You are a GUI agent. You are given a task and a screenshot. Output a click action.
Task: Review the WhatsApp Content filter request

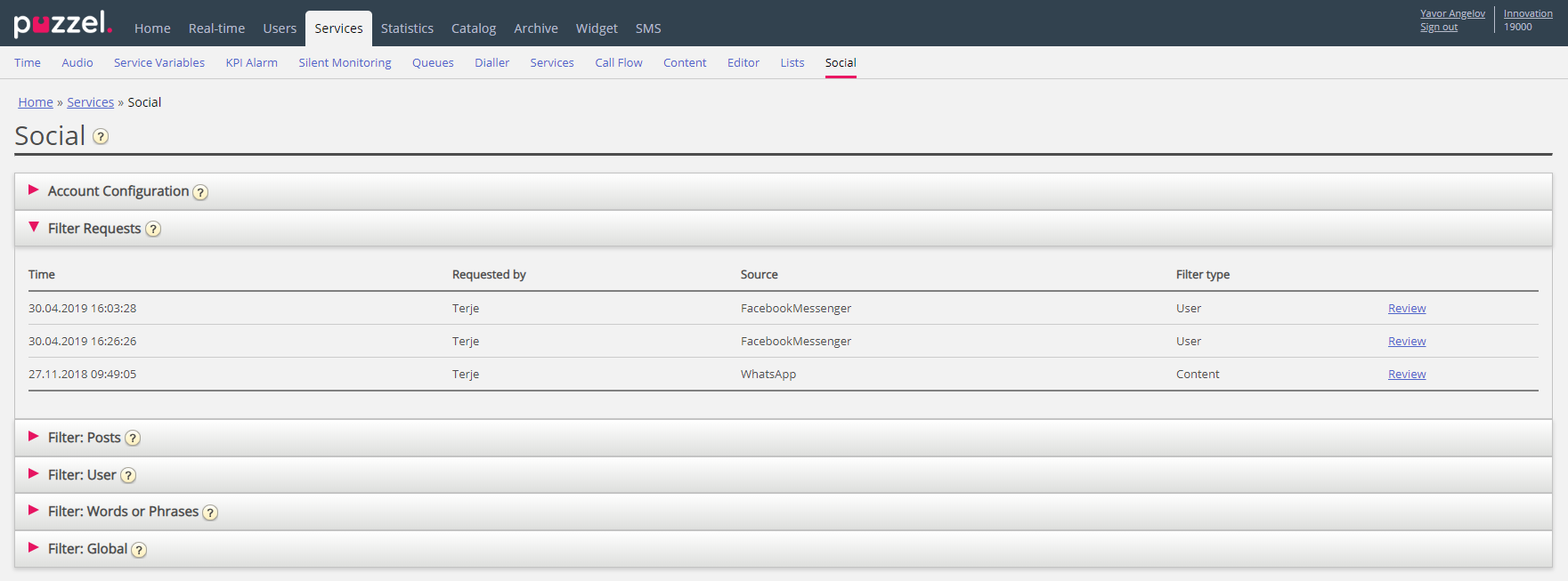coord(1406,375)
